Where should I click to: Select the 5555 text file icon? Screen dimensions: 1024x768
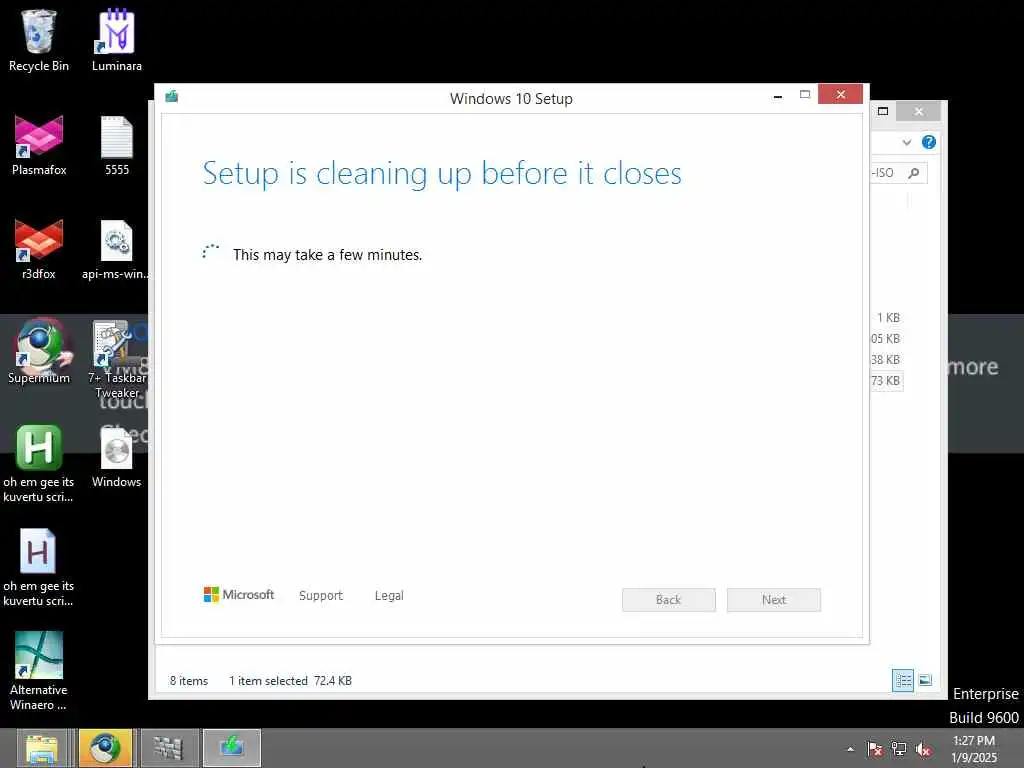tap(117, 145)
